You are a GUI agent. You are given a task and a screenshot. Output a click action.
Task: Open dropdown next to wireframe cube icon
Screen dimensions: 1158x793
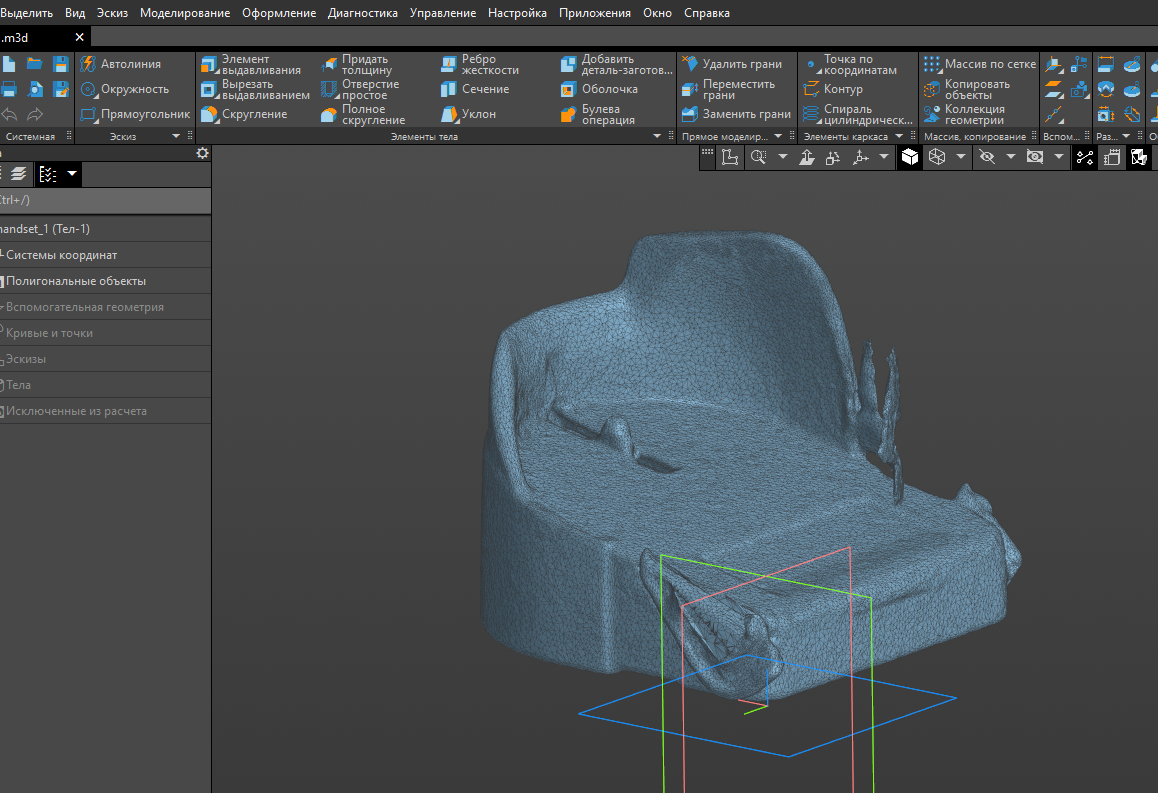[961, 157]
